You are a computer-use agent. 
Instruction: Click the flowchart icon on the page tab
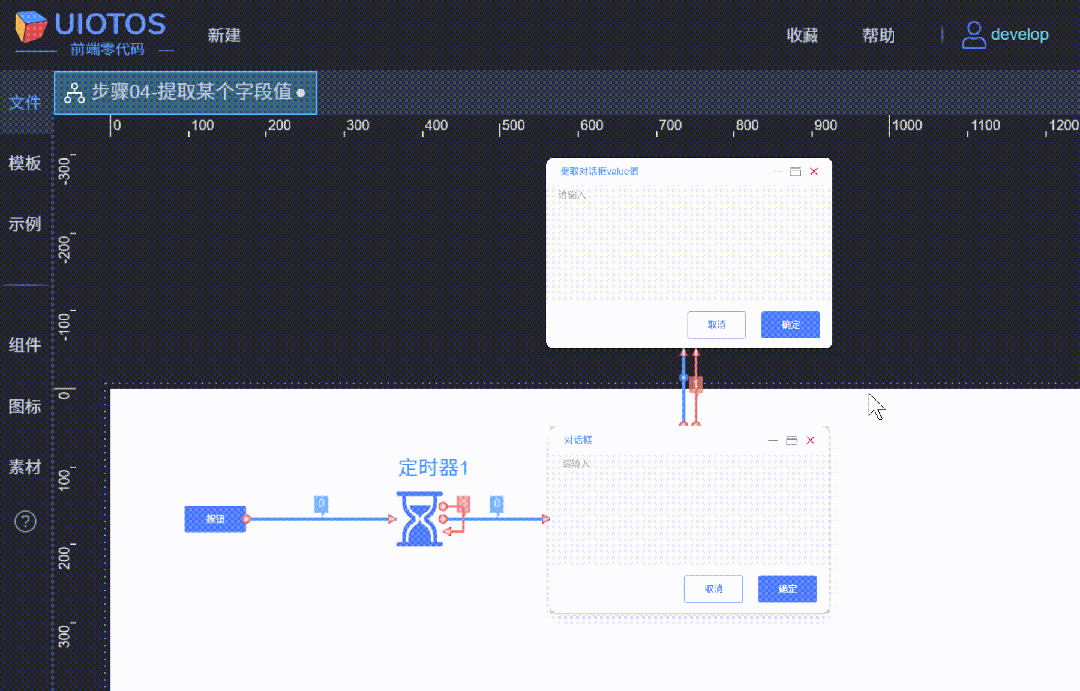[76, 92]
